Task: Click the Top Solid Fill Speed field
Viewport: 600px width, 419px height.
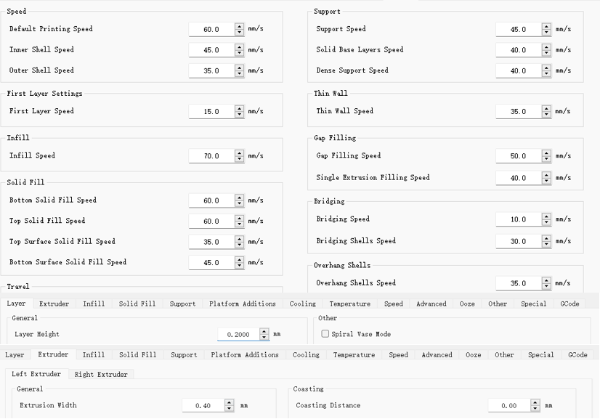Action: click(211, 221)
